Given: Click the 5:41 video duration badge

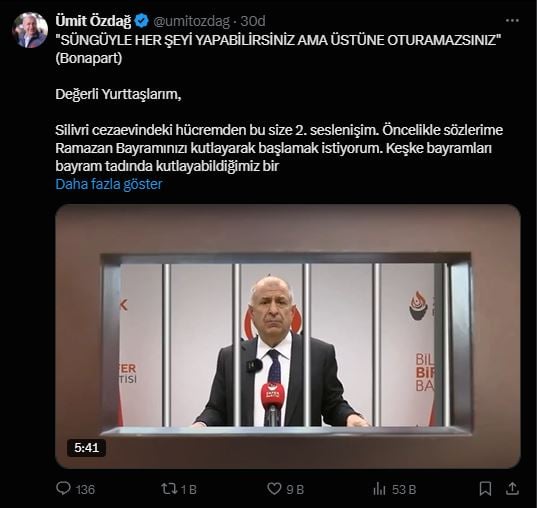Looking at the screenshot, I should (x=87, y=448).
